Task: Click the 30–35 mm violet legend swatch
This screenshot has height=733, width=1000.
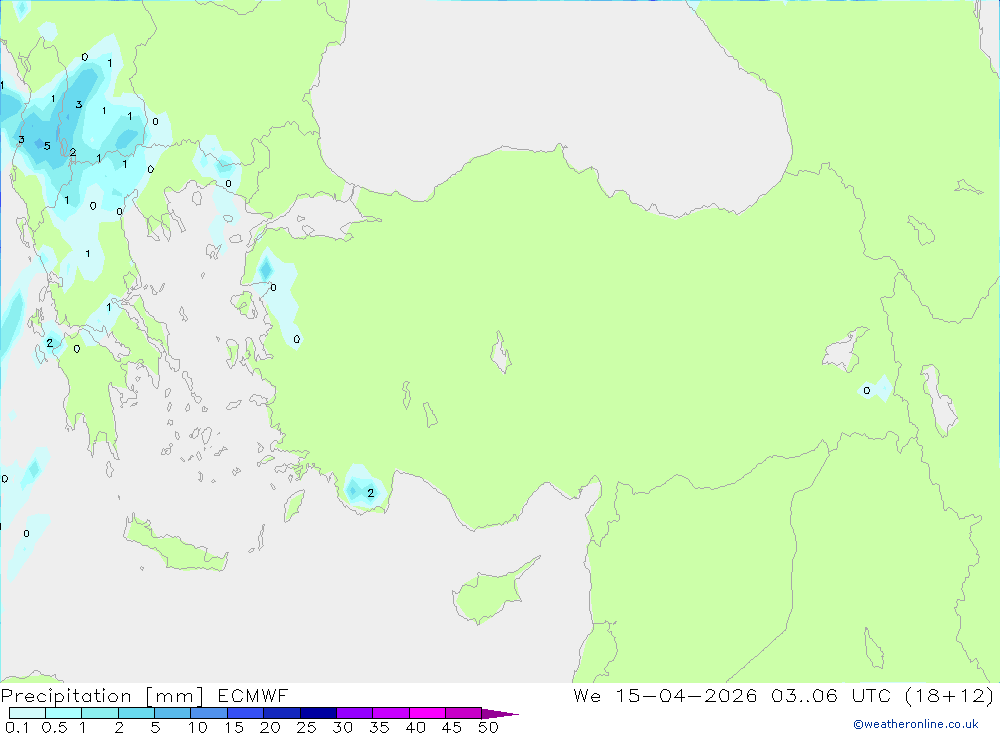Action: pos(354,713)
